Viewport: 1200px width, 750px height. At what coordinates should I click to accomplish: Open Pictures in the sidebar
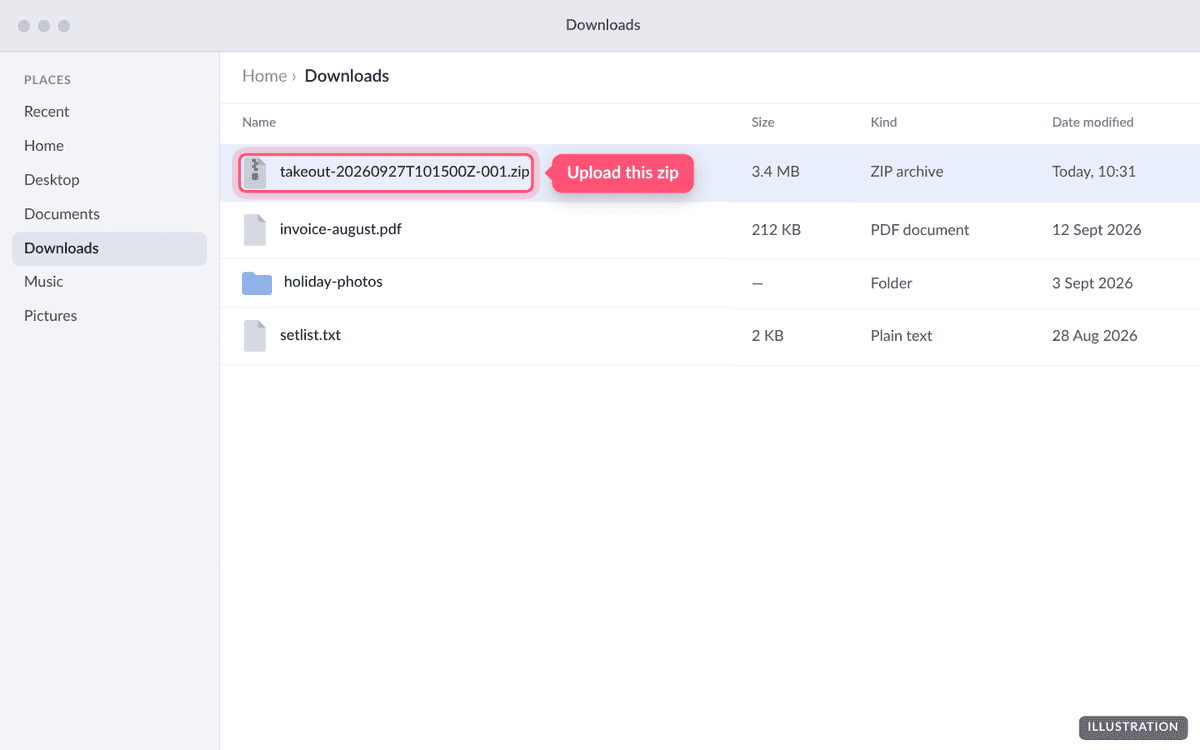coord(51,315)
